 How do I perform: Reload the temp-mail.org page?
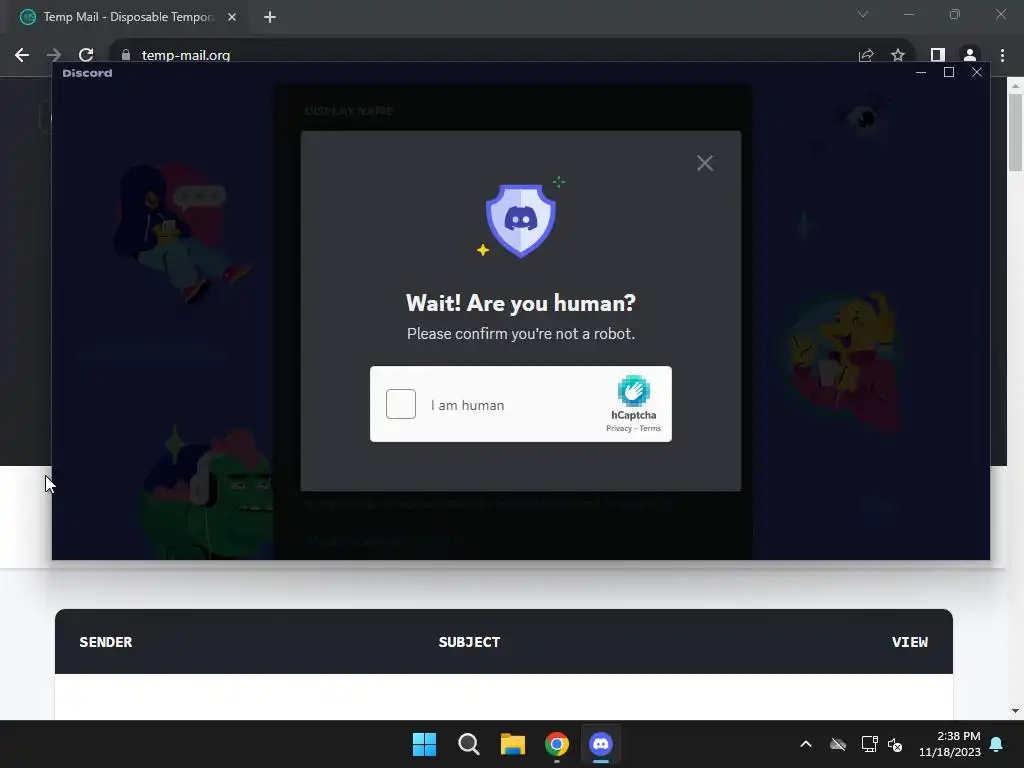click(86, 56)
